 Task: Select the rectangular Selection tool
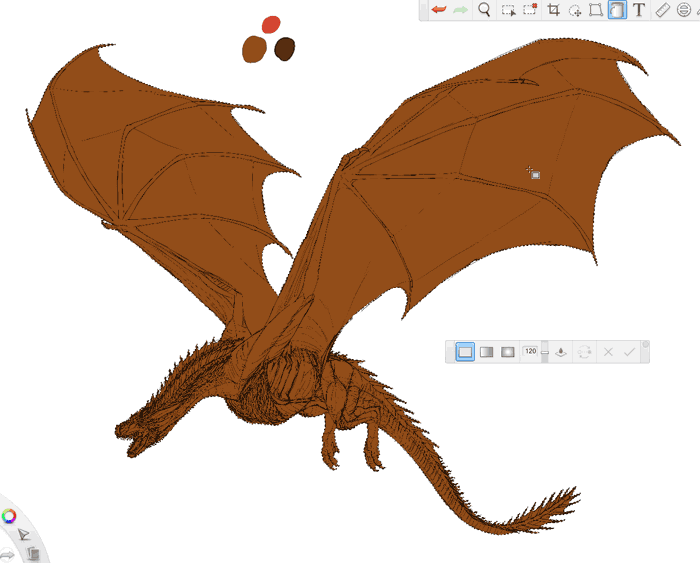(x=508, y=10)
